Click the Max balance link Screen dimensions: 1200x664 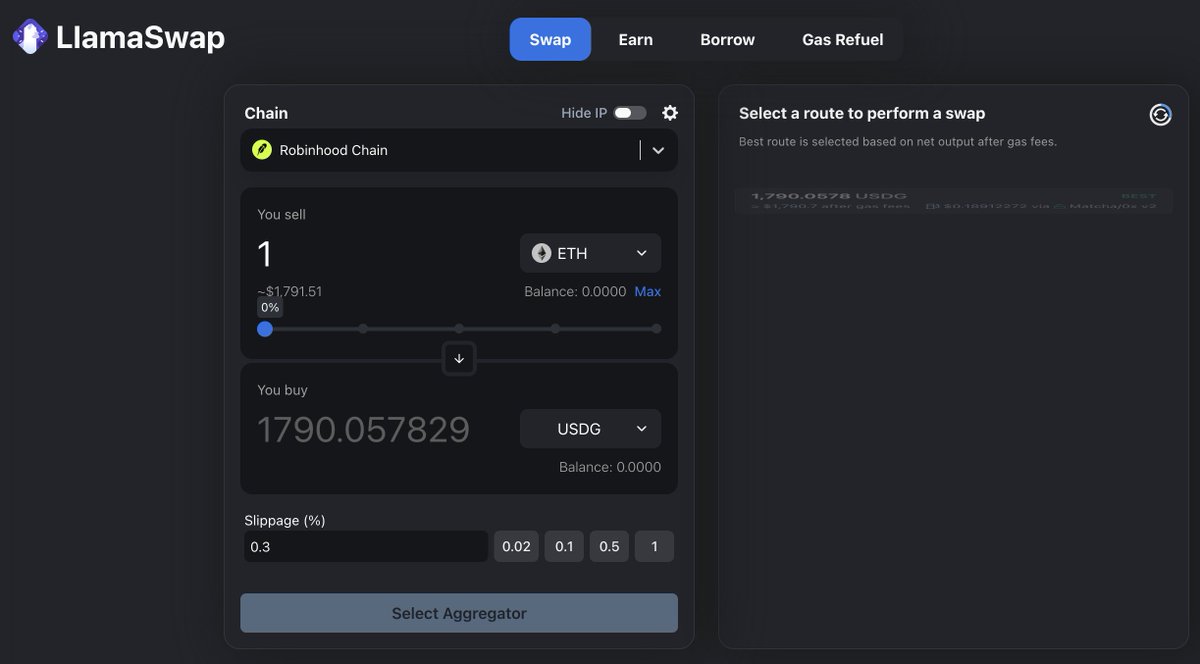tap(647, 292)
